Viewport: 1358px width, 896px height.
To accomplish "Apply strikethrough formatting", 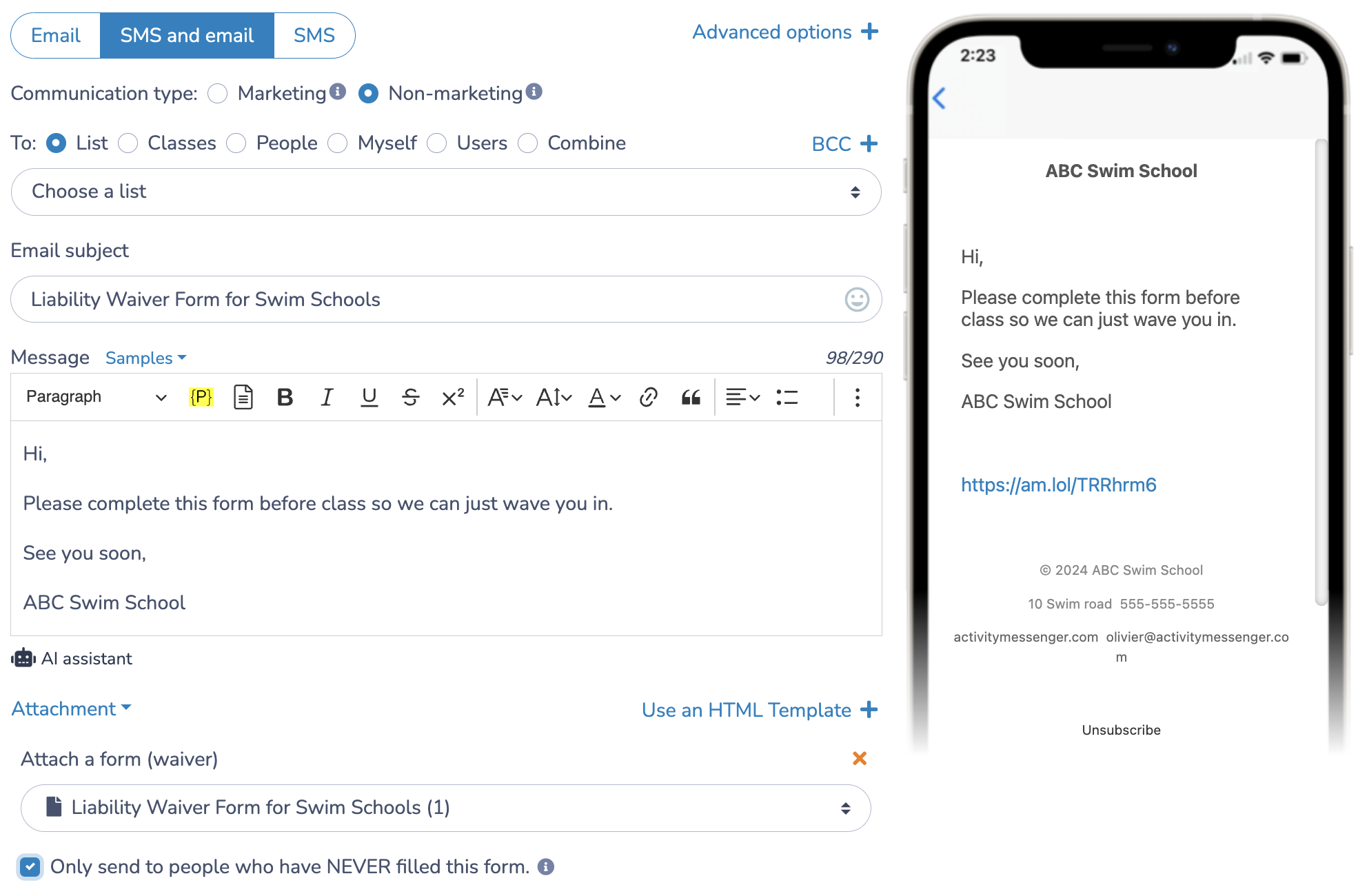I will pos(411,397).
